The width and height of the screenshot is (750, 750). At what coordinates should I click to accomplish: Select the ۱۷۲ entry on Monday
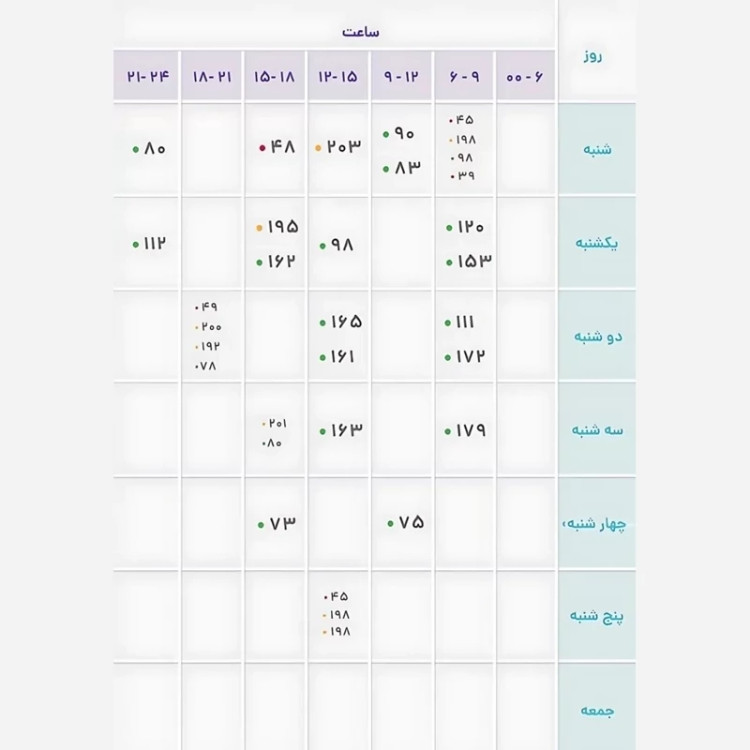(465, 356)
